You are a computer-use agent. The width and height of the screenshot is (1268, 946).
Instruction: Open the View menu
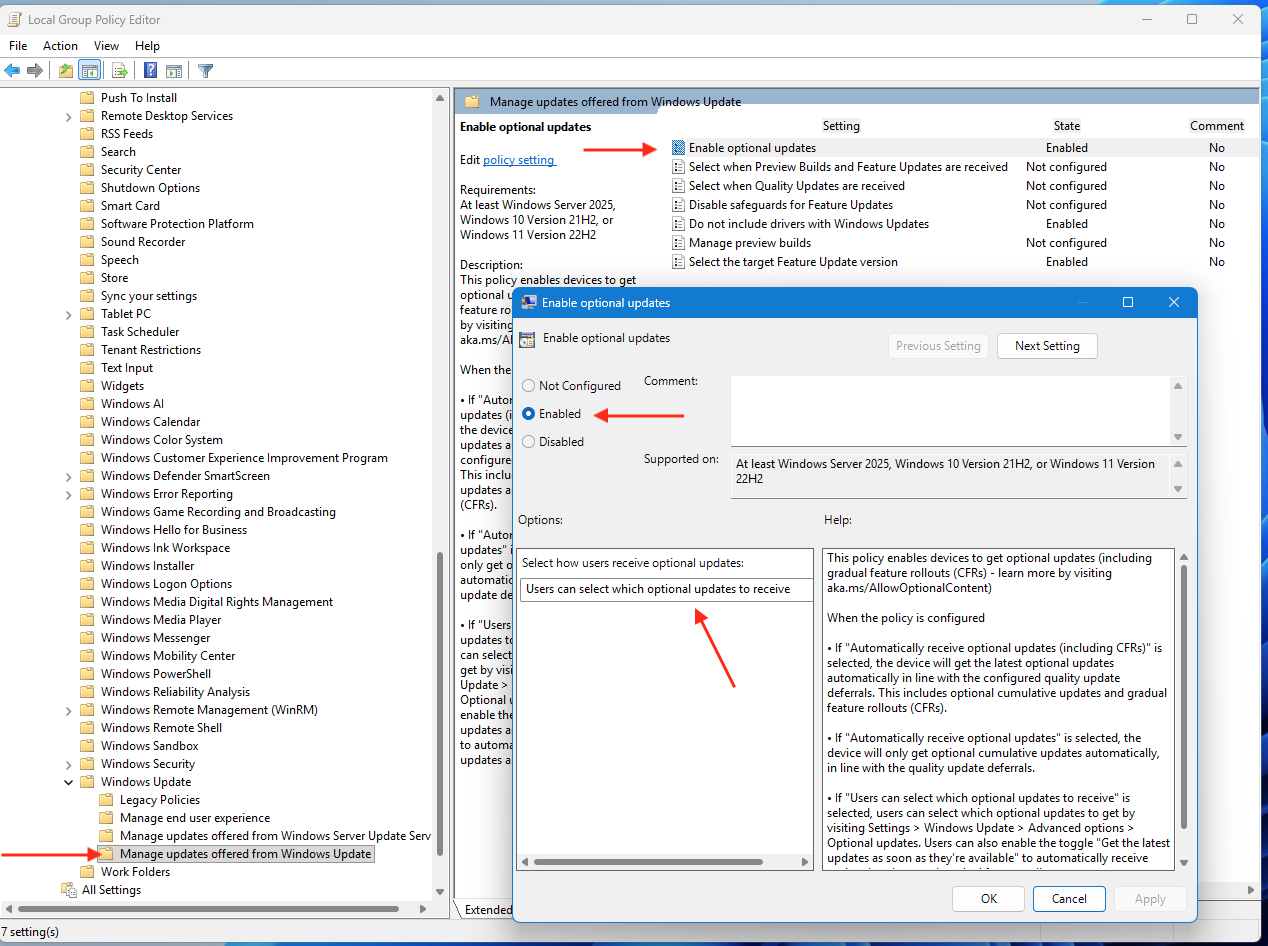coord(106,46)
